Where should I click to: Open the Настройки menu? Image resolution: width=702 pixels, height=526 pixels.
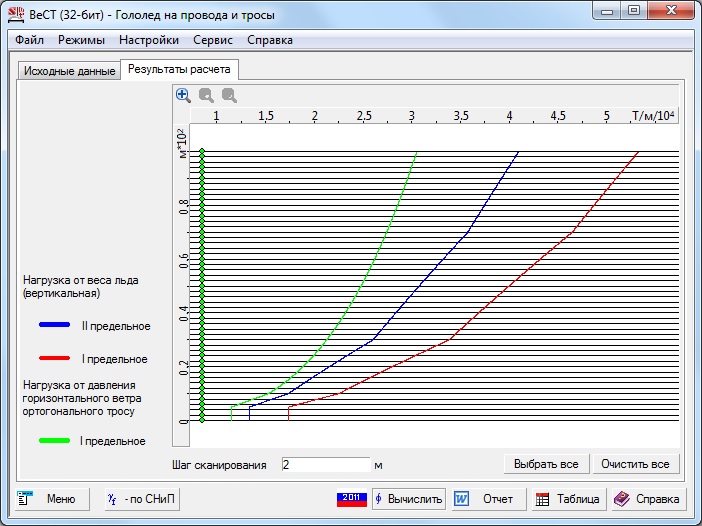148,40
